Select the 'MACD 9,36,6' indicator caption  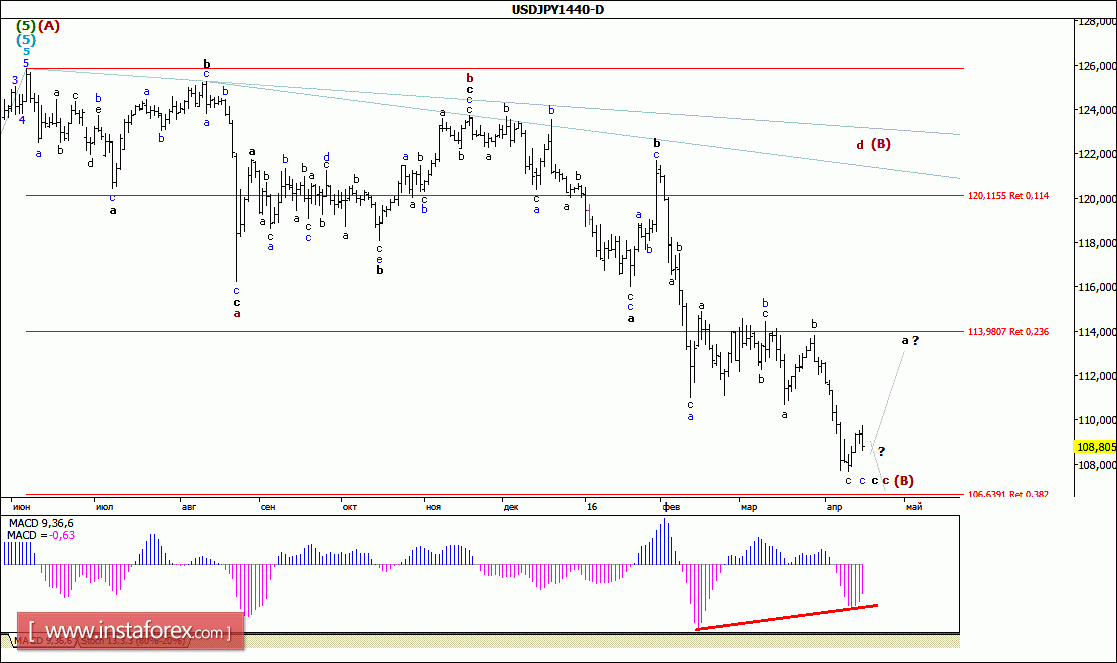tap(41, 523)
